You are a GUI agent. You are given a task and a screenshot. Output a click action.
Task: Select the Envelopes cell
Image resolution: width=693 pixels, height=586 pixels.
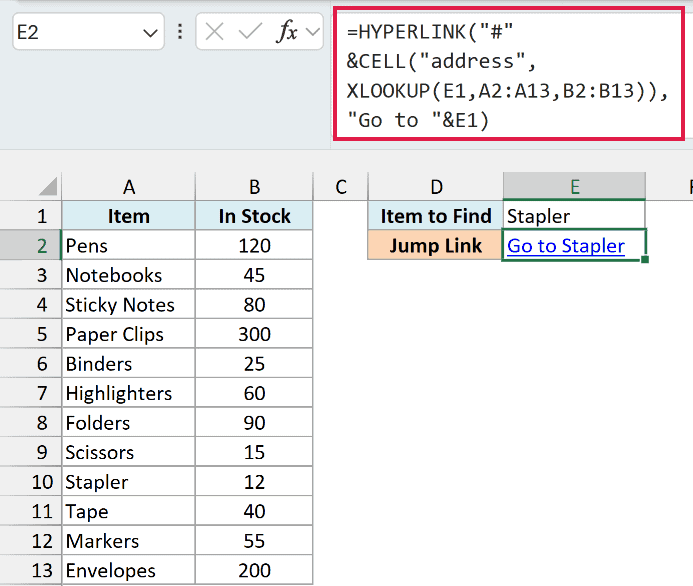(129, 570)
